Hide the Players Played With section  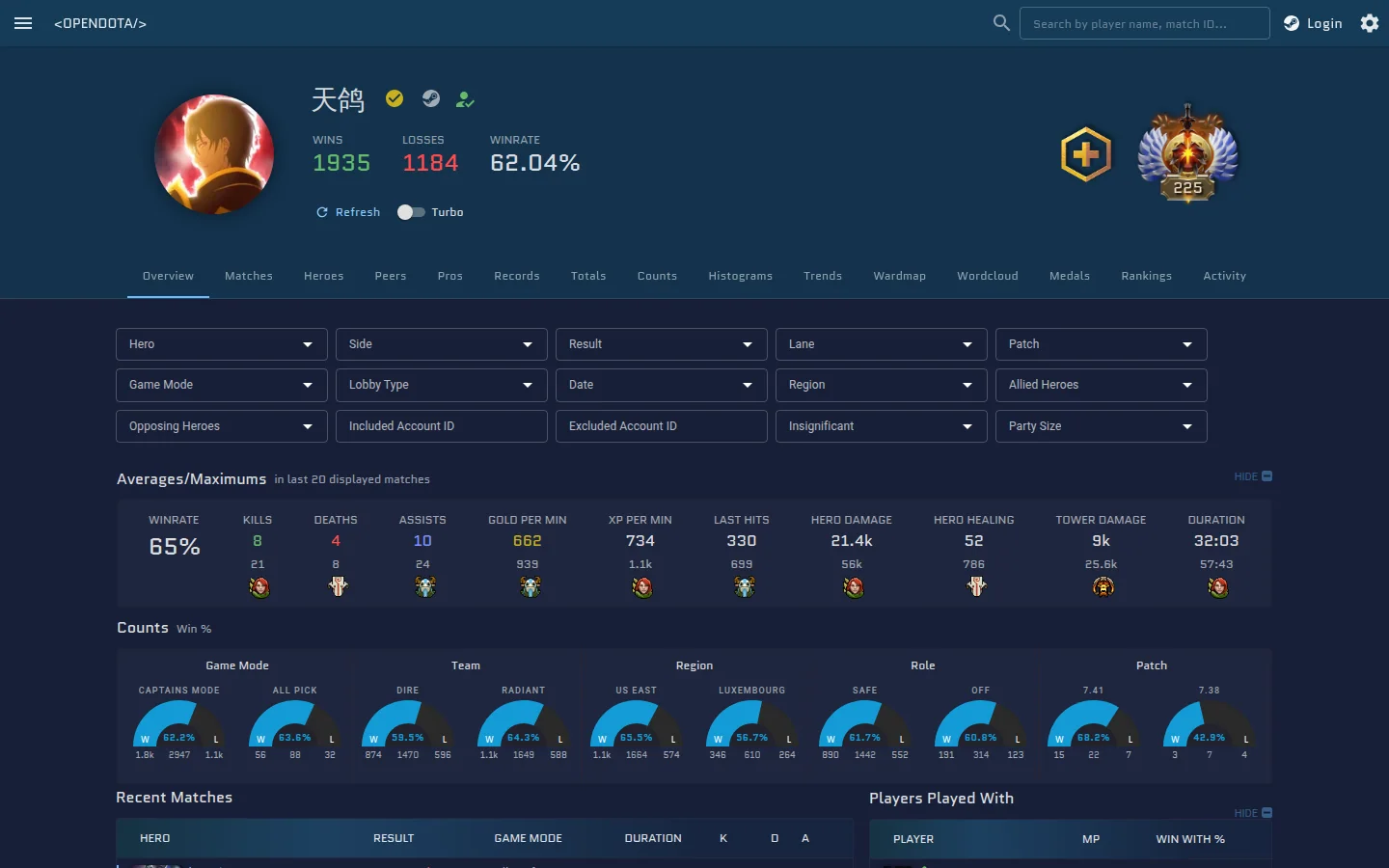pyautogui.click(x=1253, y=813)
